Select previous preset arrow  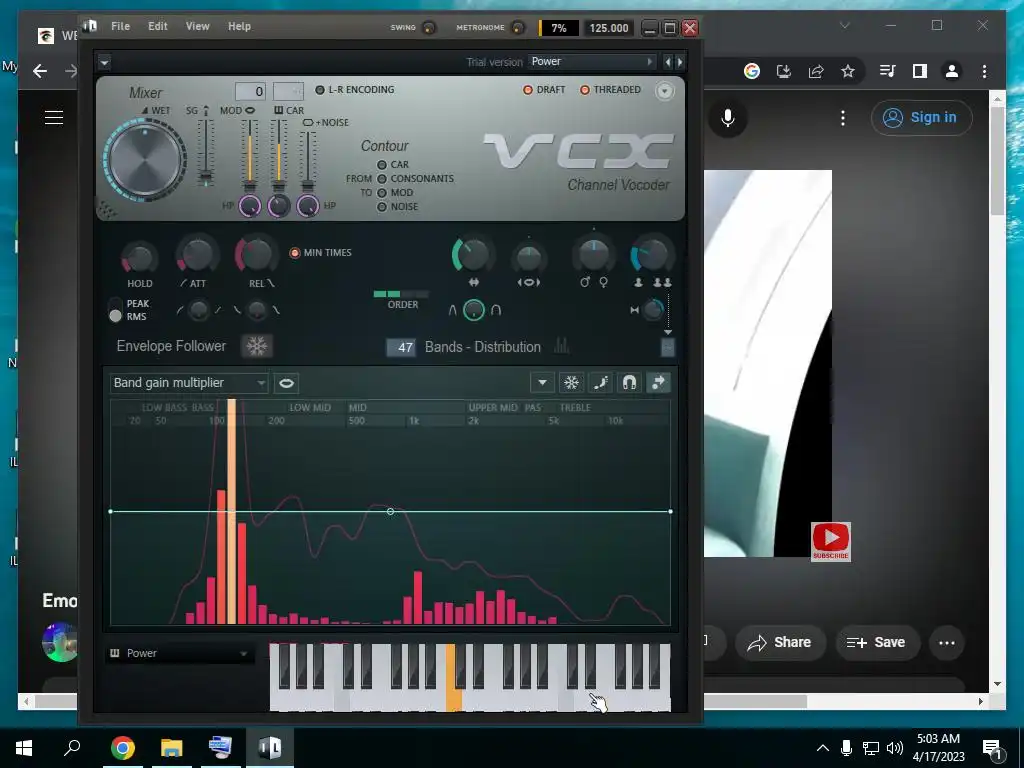point(667,62)
